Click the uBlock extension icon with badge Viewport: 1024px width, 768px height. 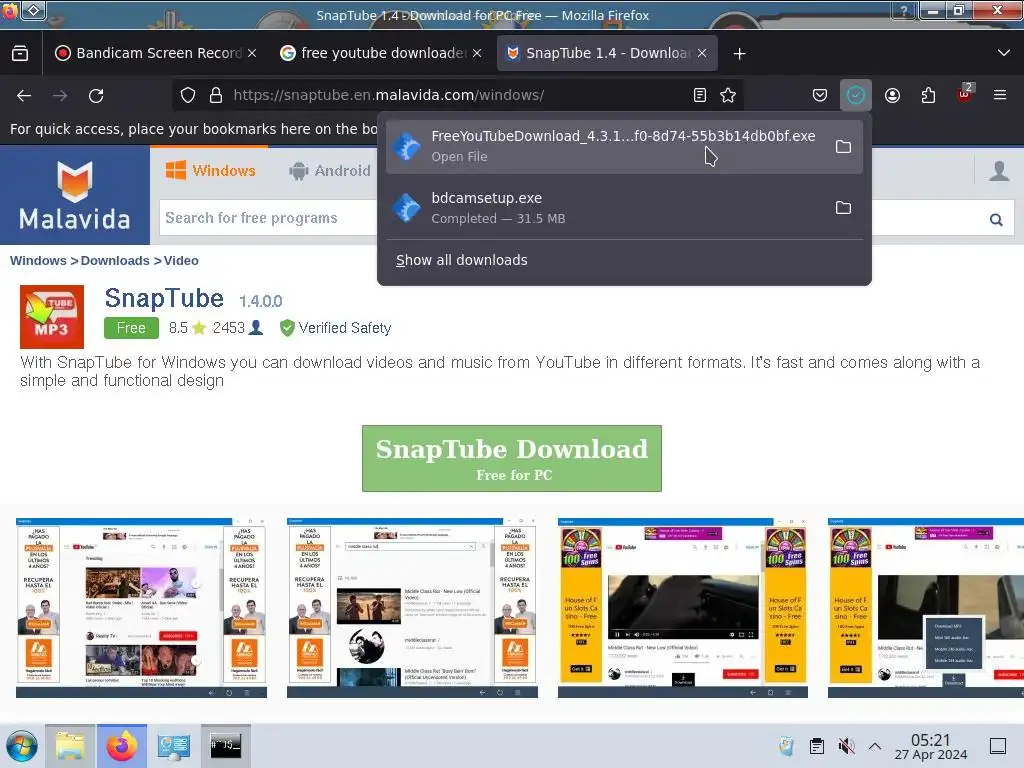(965, 94)
